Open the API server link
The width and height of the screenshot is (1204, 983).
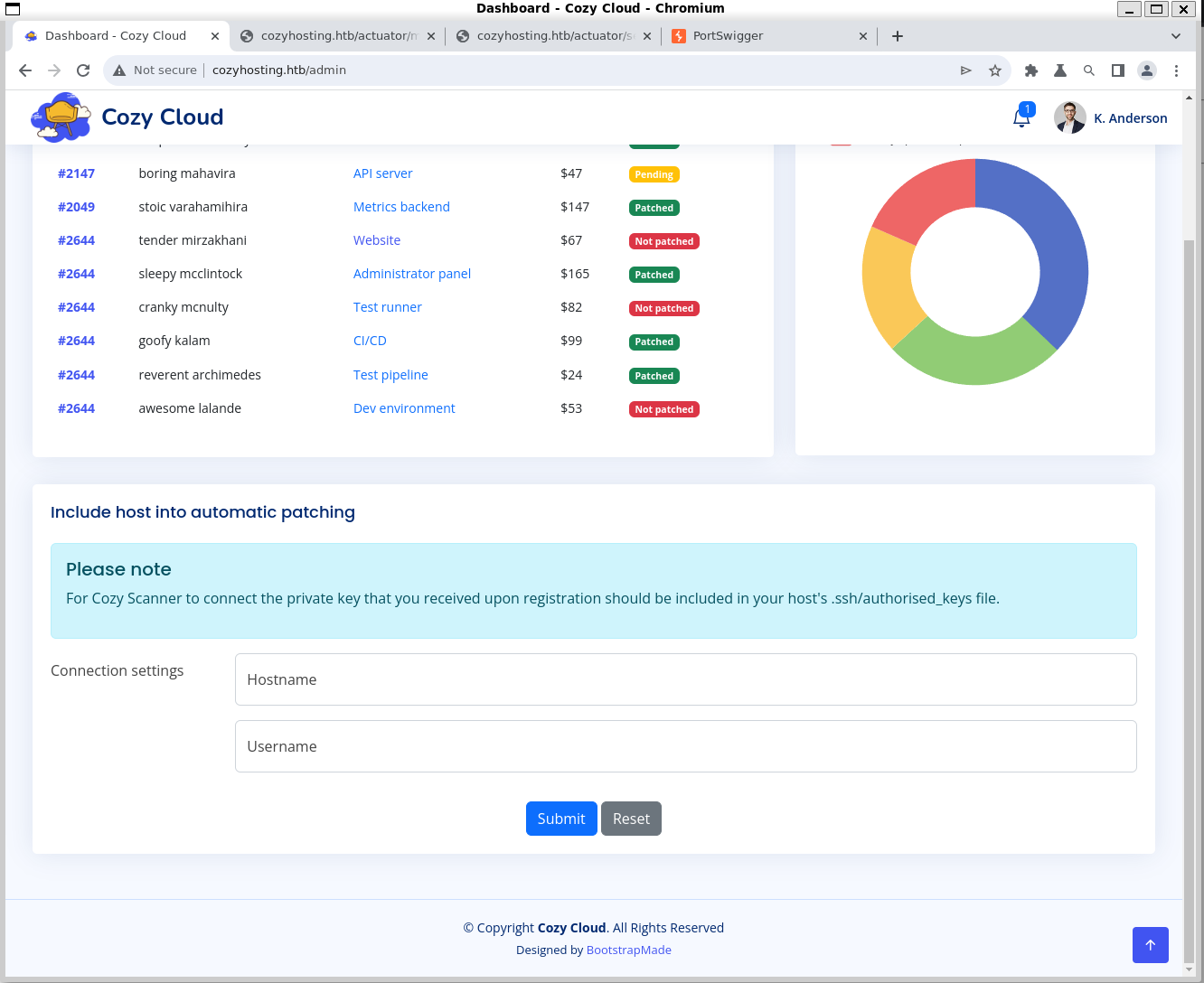[x=382, y=173]
